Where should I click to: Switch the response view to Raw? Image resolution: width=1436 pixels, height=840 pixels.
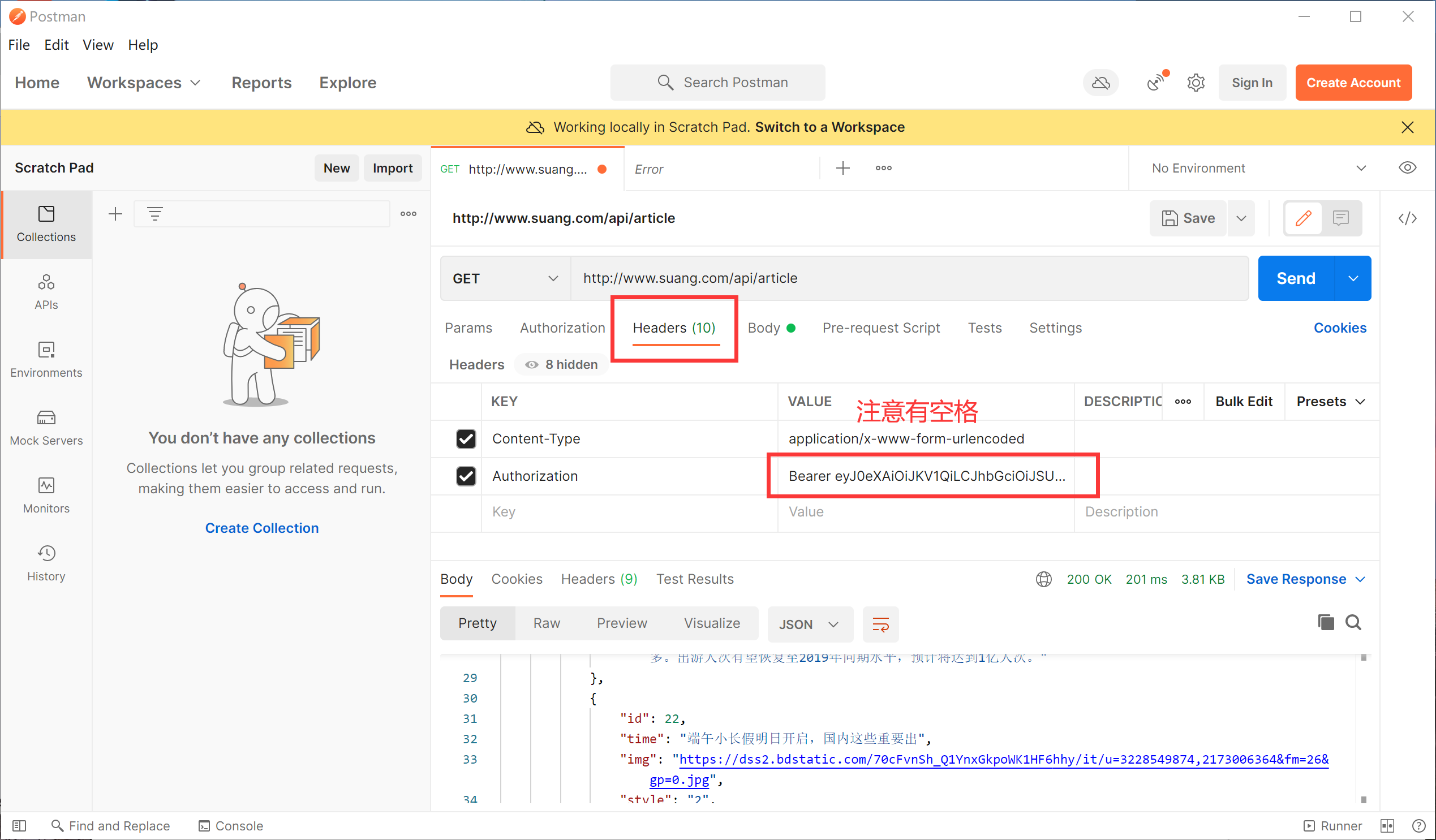(546, 623)
